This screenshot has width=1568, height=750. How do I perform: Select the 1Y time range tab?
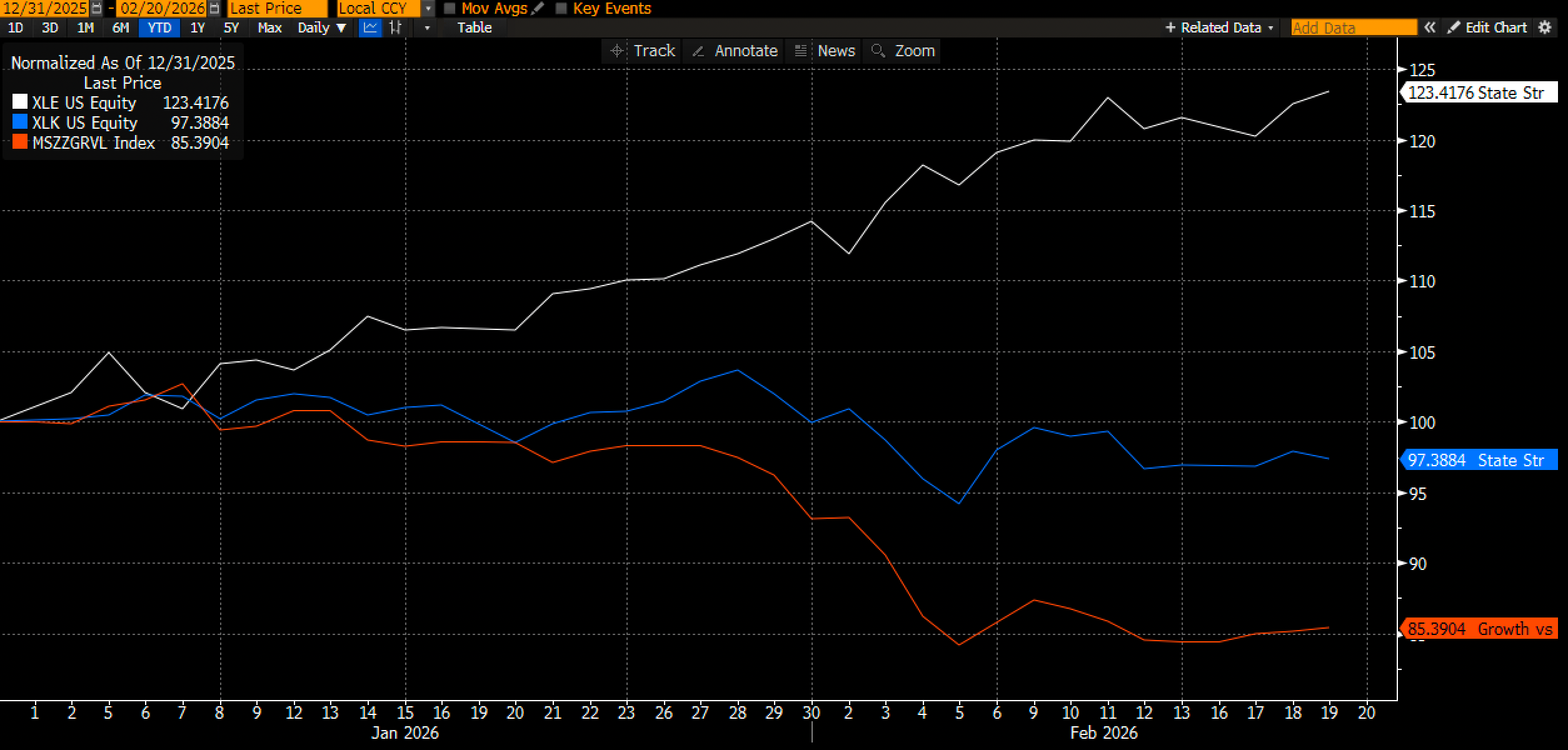pos(198,27)
